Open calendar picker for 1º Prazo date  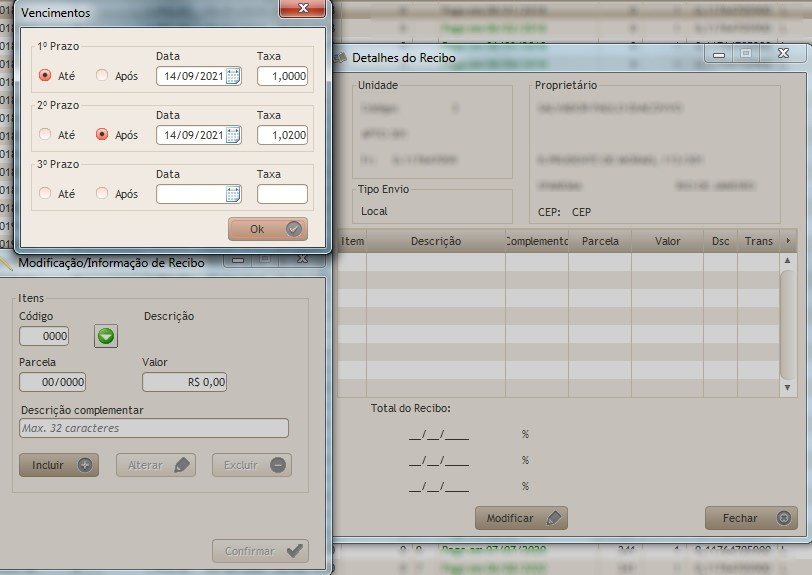click(x=233, y=76)
